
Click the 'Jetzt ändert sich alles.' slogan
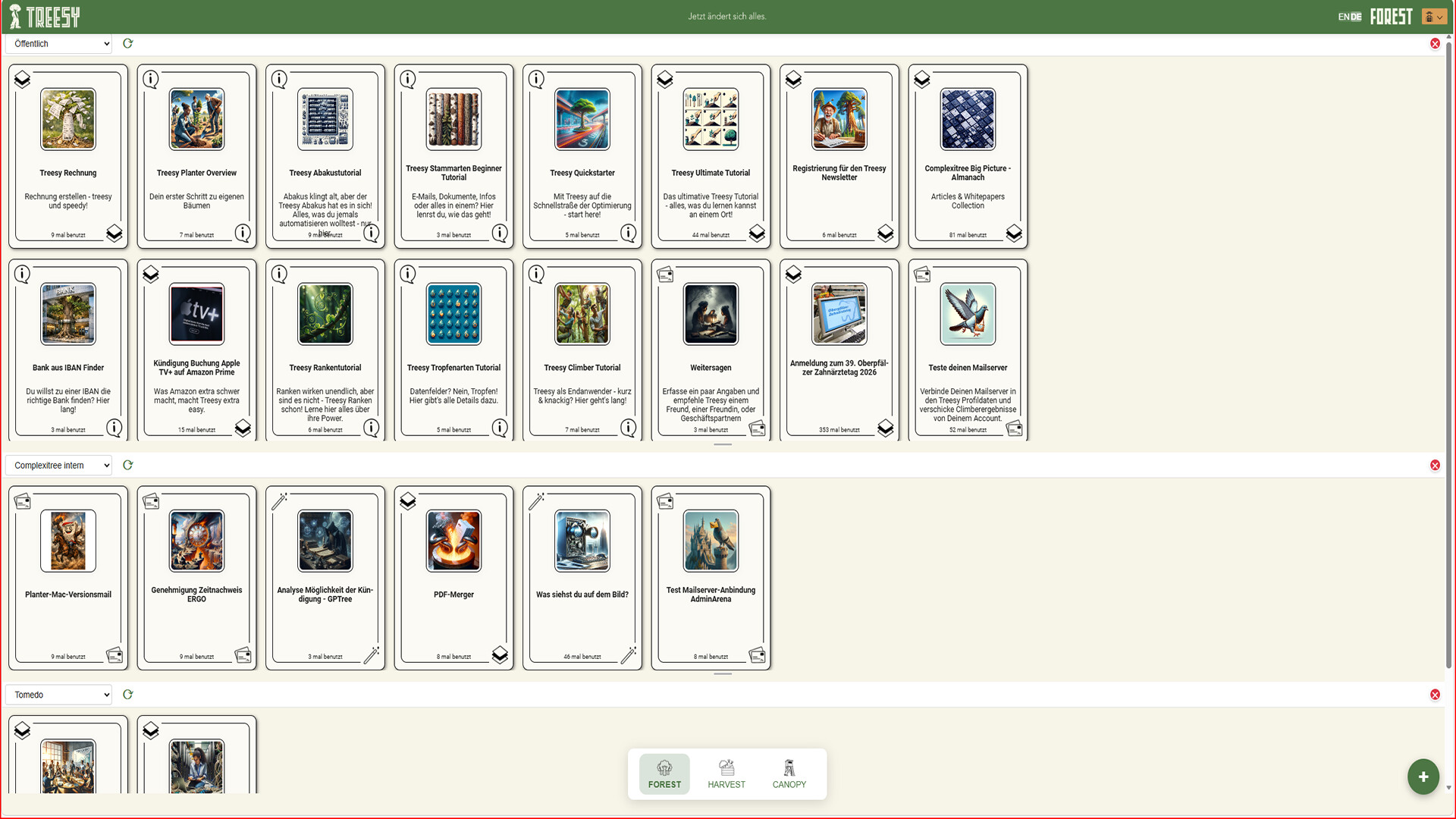[x=726, y=17]
